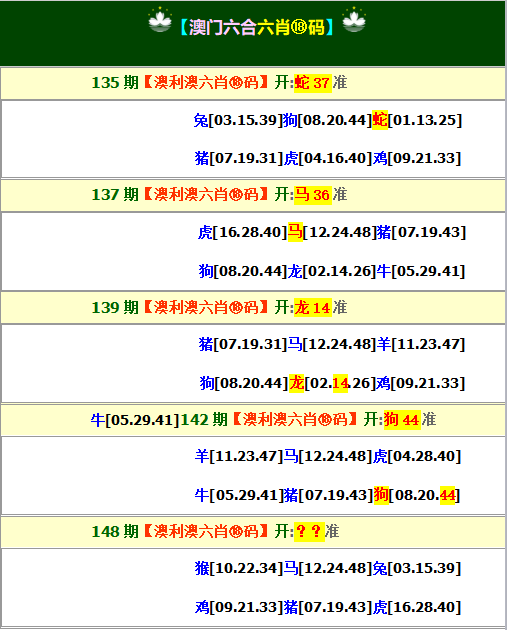This screenshot has height=630, width=507.
Task: Click the highlighted 蛇 in 135 期 picks
Action: point(380,120)
